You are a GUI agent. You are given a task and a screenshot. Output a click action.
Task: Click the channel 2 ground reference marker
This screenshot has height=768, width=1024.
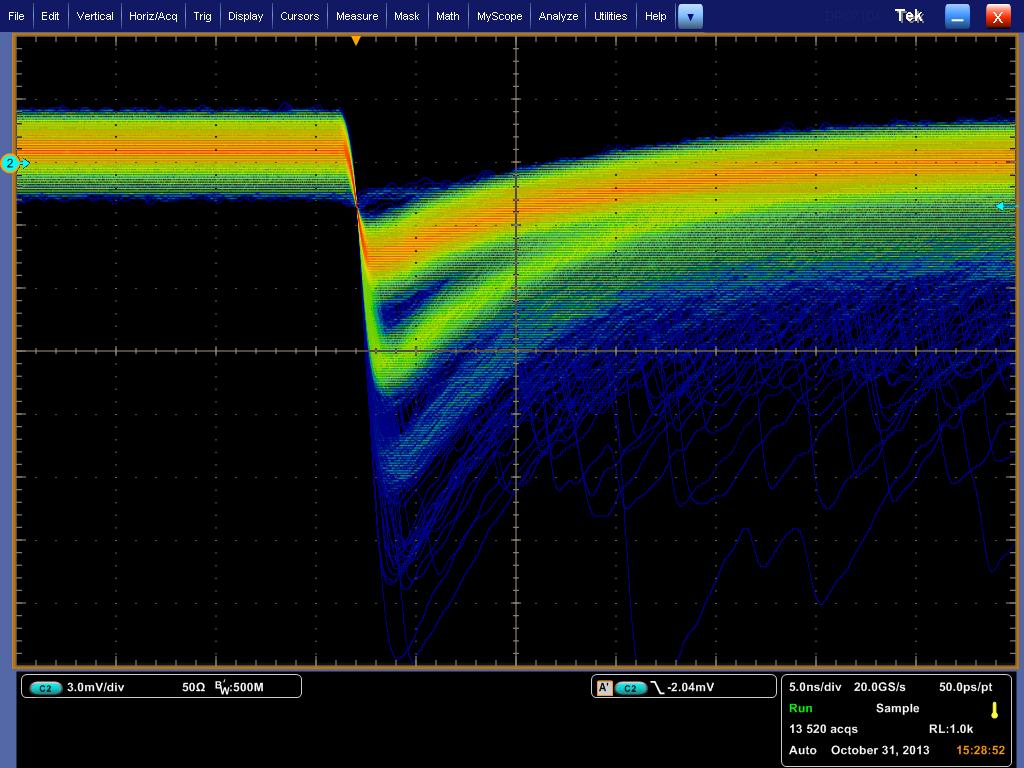(12, 163)
